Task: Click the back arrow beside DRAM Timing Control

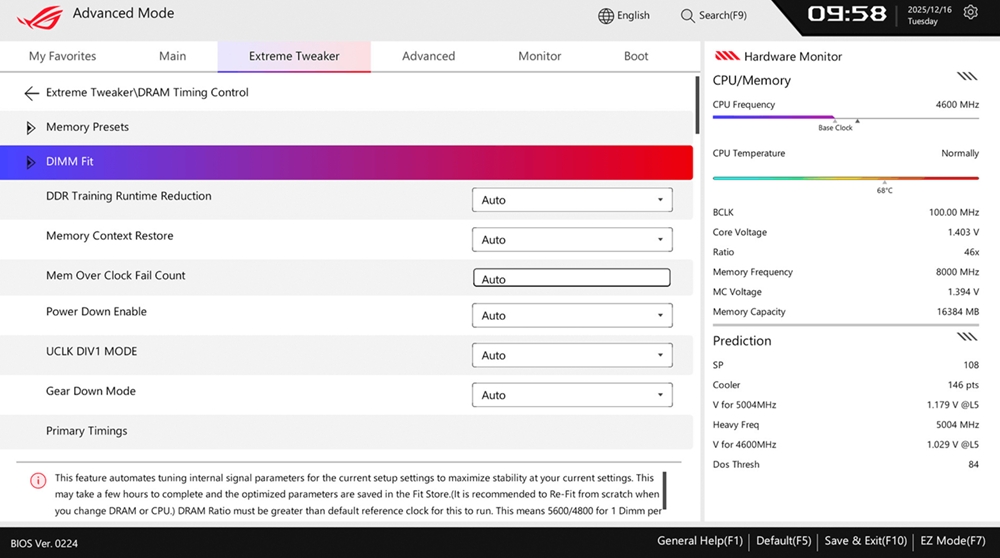Action: click(31, 93)
